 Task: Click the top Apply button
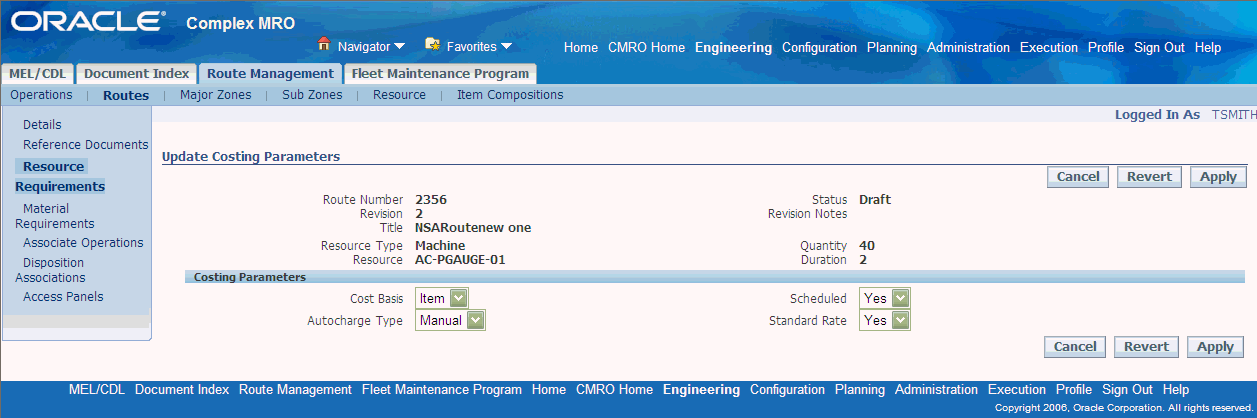(x=1218, y=177)
